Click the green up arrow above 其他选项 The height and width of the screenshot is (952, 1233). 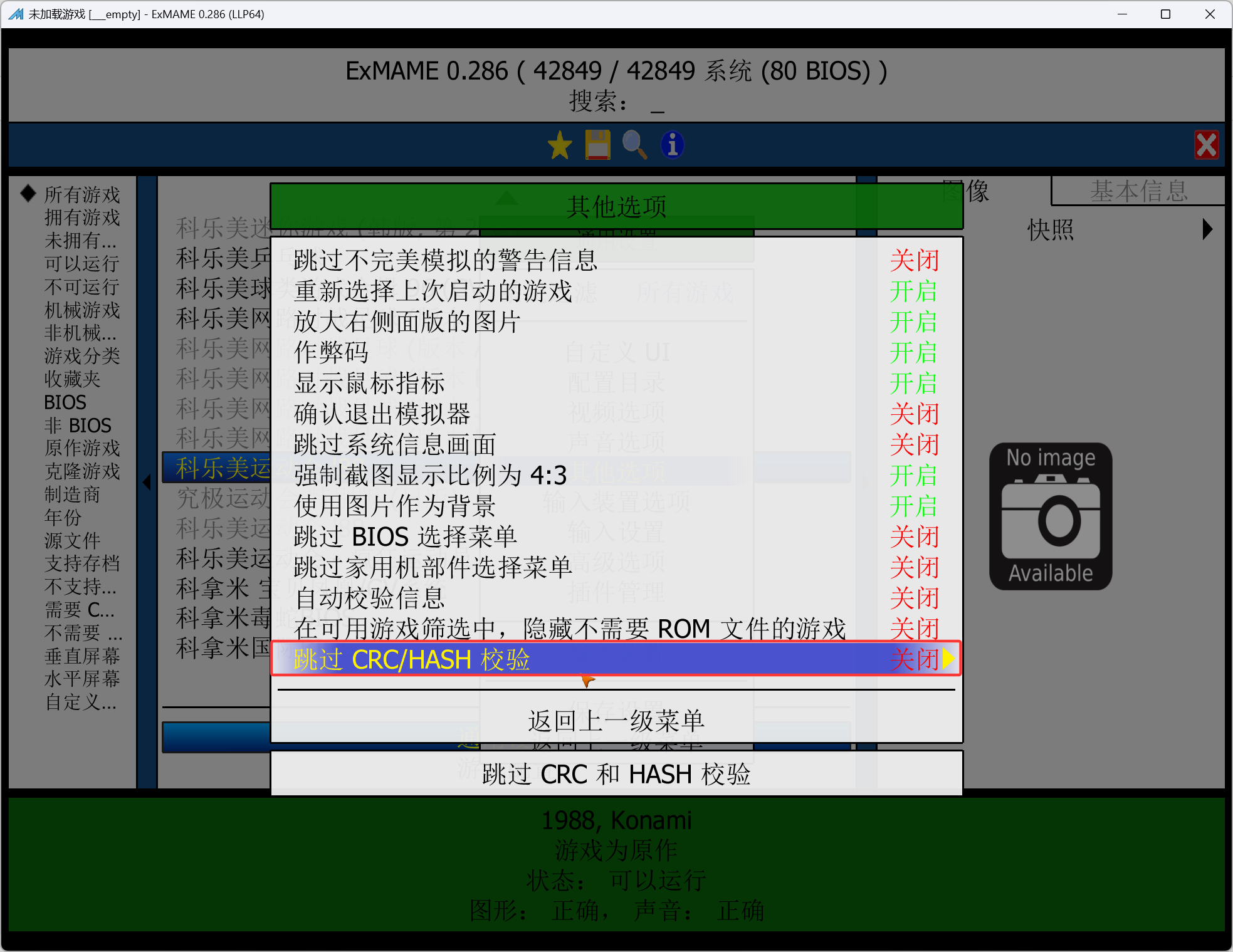508,197
